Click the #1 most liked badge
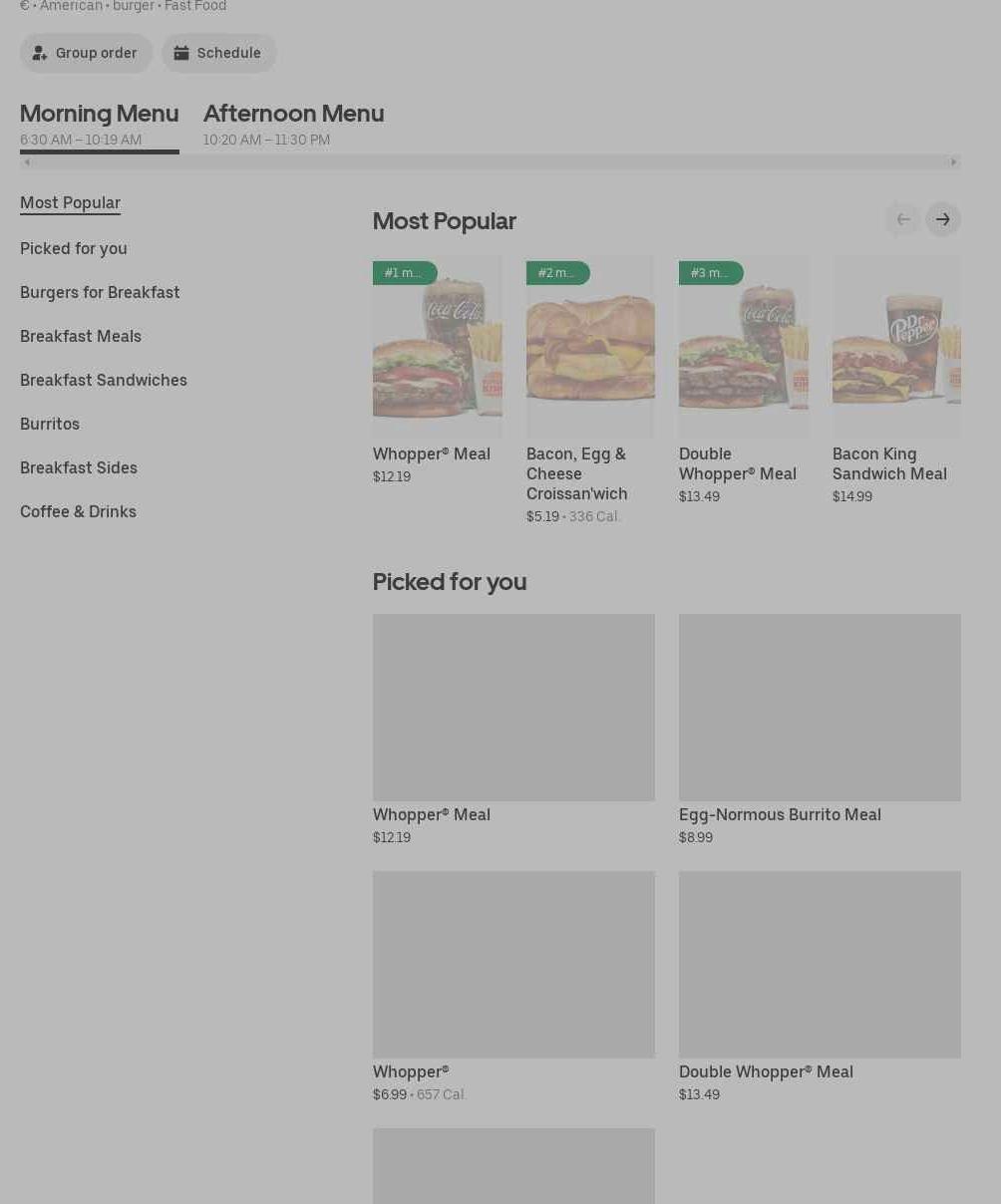Screen dimensions: 1001x1204 pos(405,273)
